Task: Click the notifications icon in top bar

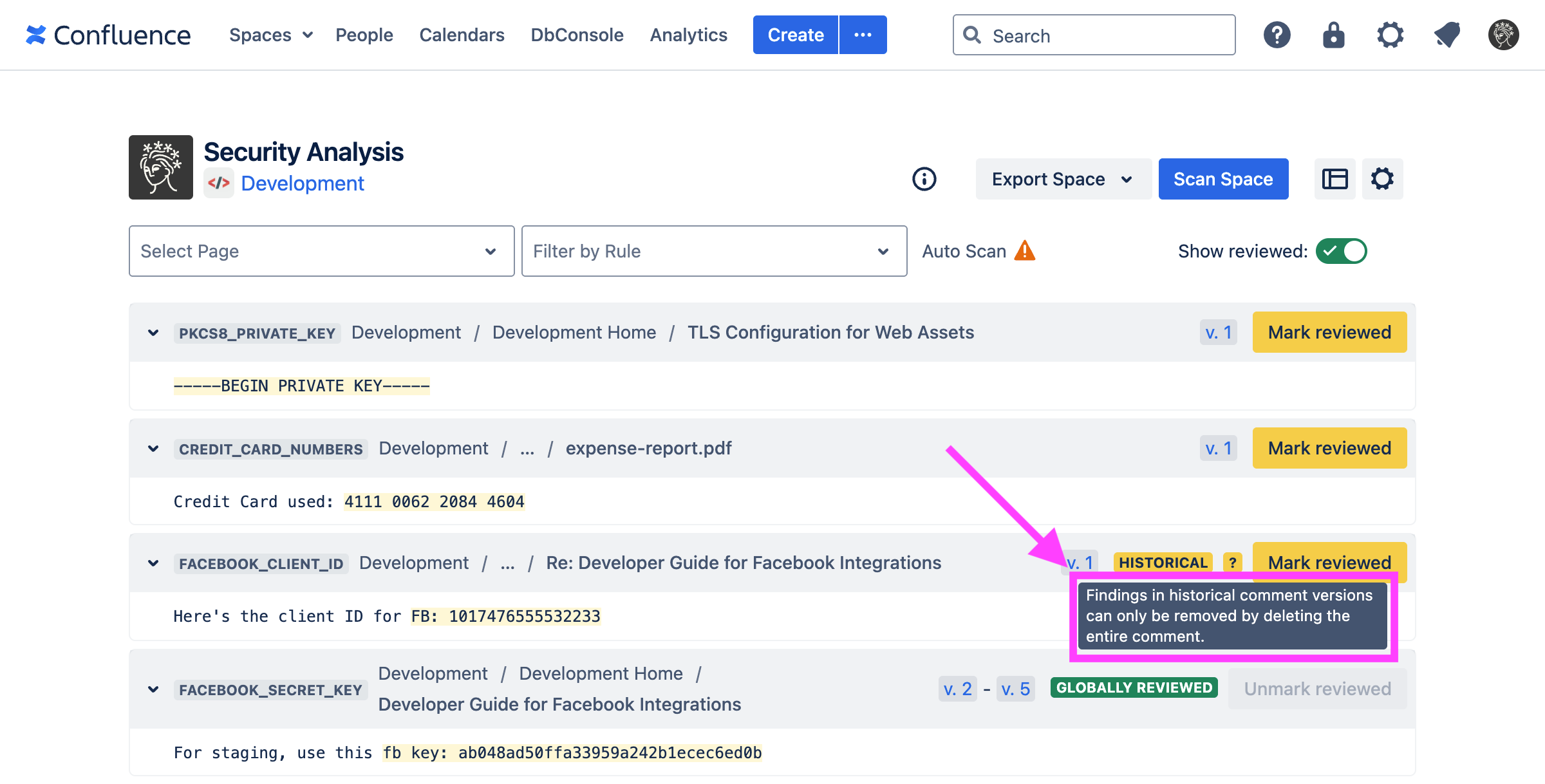Action: [1447, 35]
